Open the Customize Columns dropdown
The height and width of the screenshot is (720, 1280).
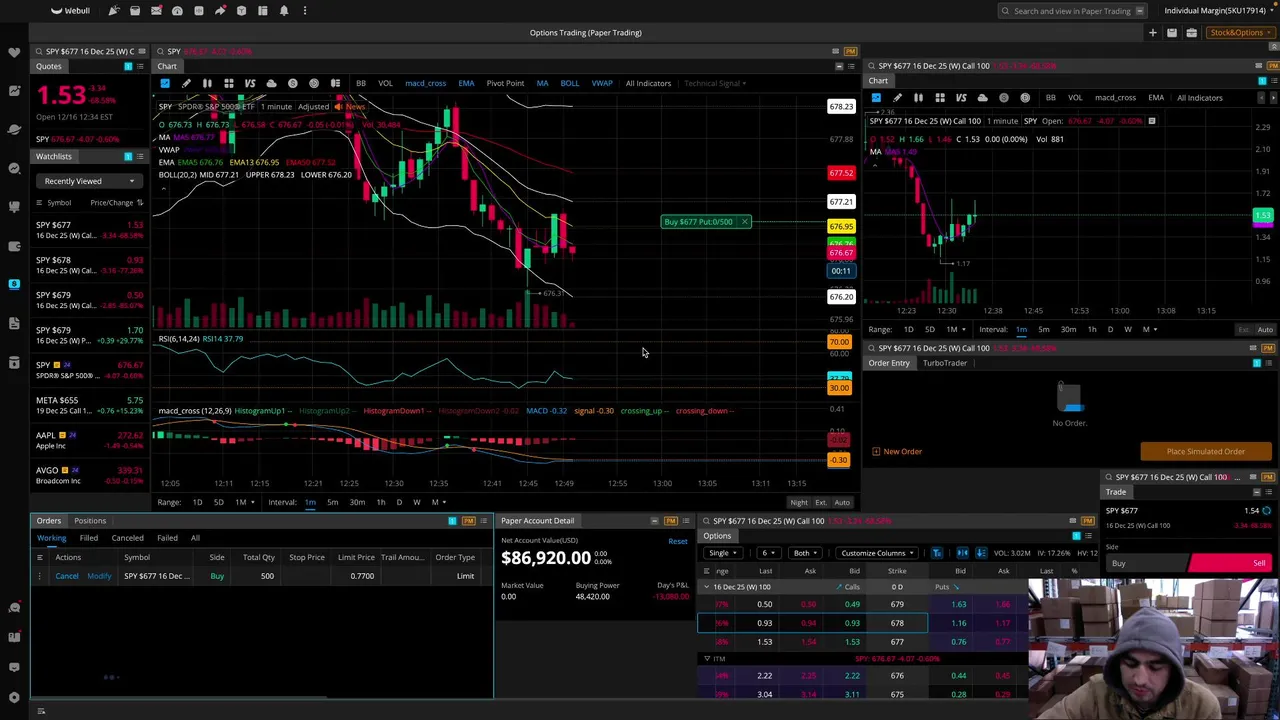(877, 553)
